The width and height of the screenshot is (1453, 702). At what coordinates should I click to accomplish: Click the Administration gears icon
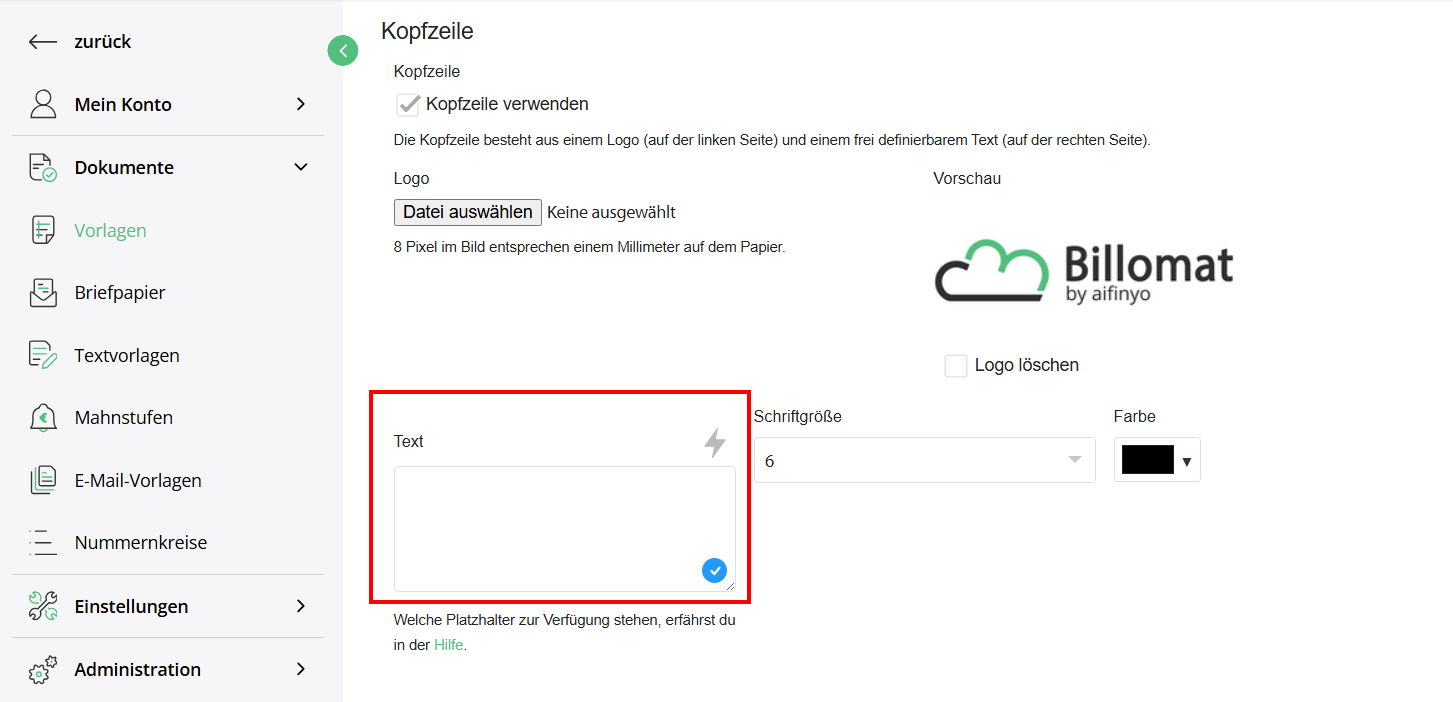43,669
